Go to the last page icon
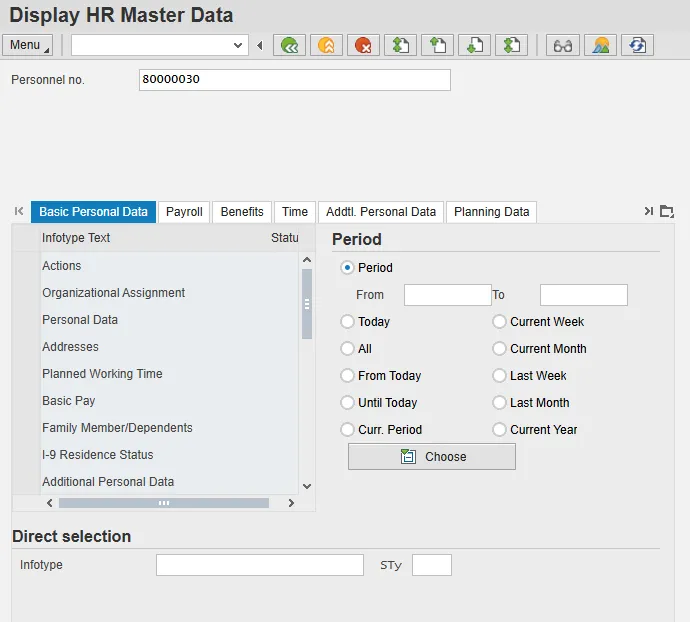The height and width of the screenshot is (622, 690). pos(511,45)
